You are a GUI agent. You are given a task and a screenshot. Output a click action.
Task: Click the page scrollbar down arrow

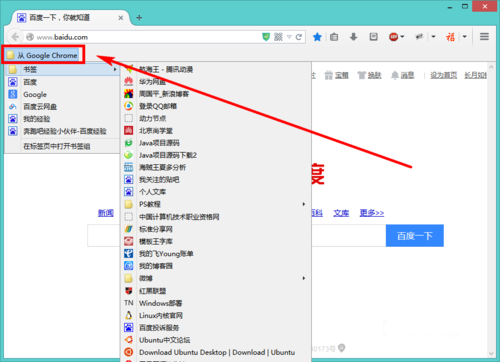[x=491, y=354]
